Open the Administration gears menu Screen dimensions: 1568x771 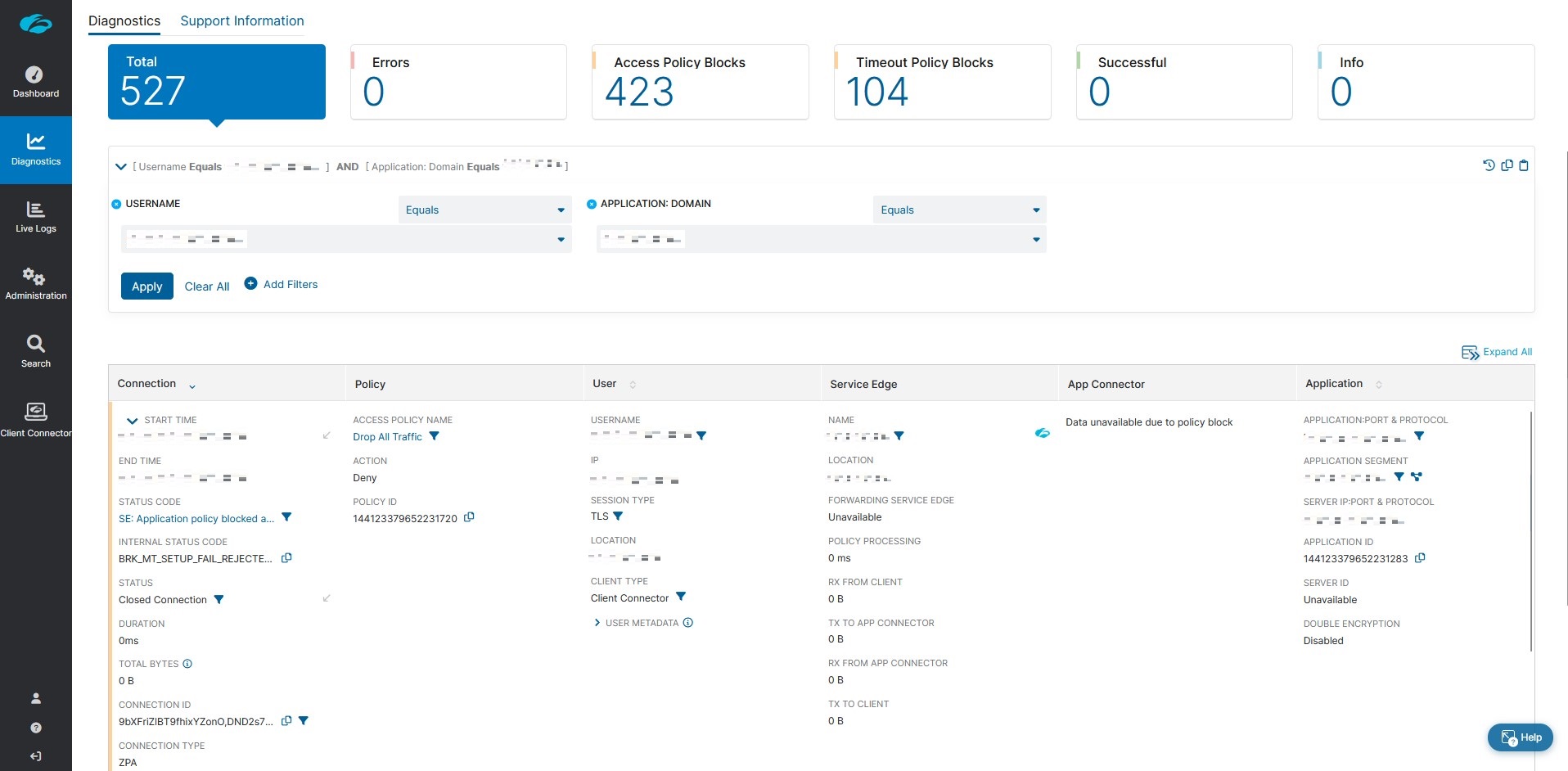[x=35, y=284]
